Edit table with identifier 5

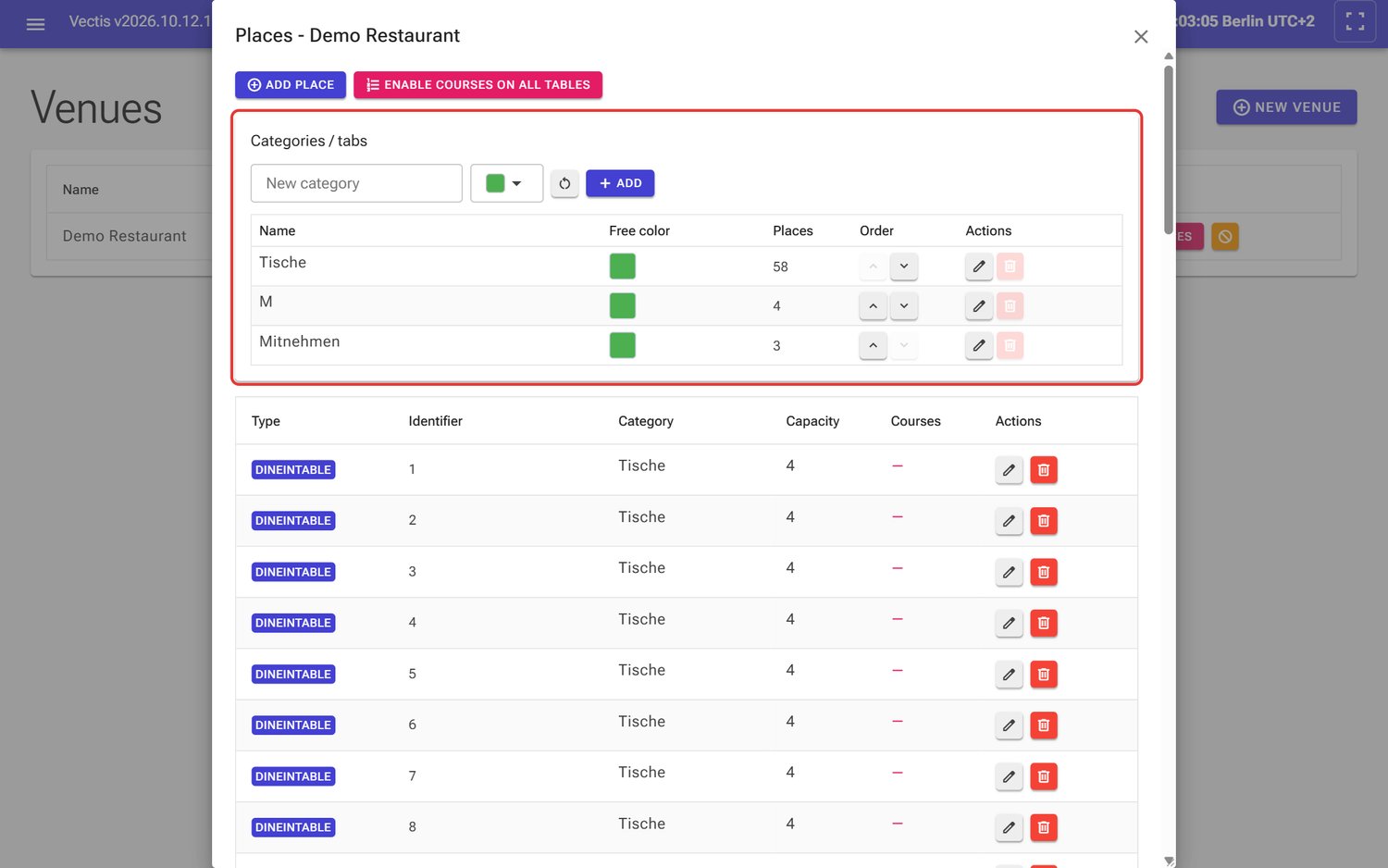[1009, 675]
